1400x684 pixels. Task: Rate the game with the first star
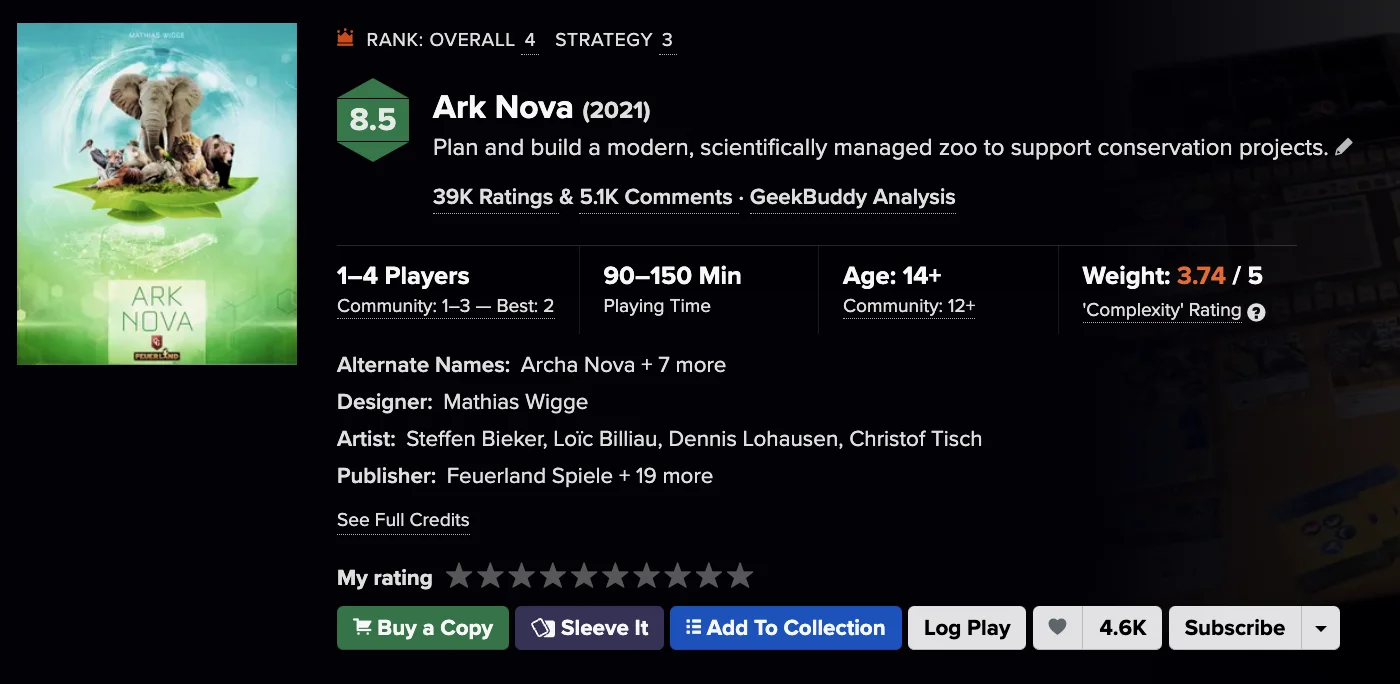[x=459, y=577]
